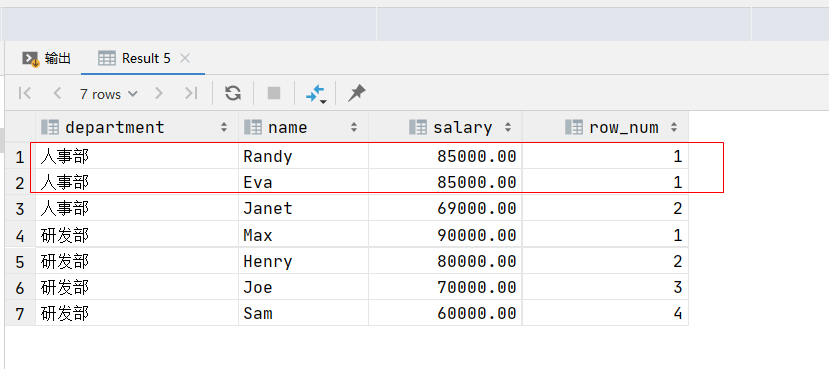Select Henry's 研发部 department cell
This screenshot has height=369, width=829.
coord(137,261)
